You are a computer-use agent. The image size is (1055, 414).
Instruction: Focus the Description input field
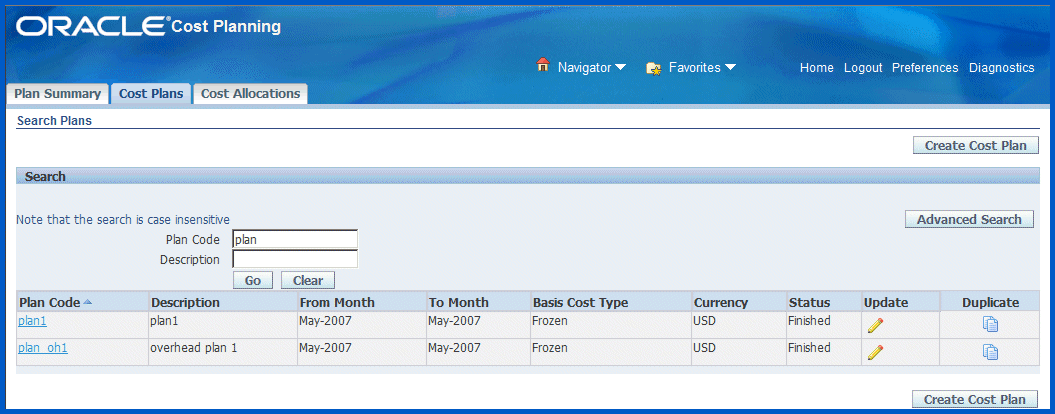coord(295,259)
